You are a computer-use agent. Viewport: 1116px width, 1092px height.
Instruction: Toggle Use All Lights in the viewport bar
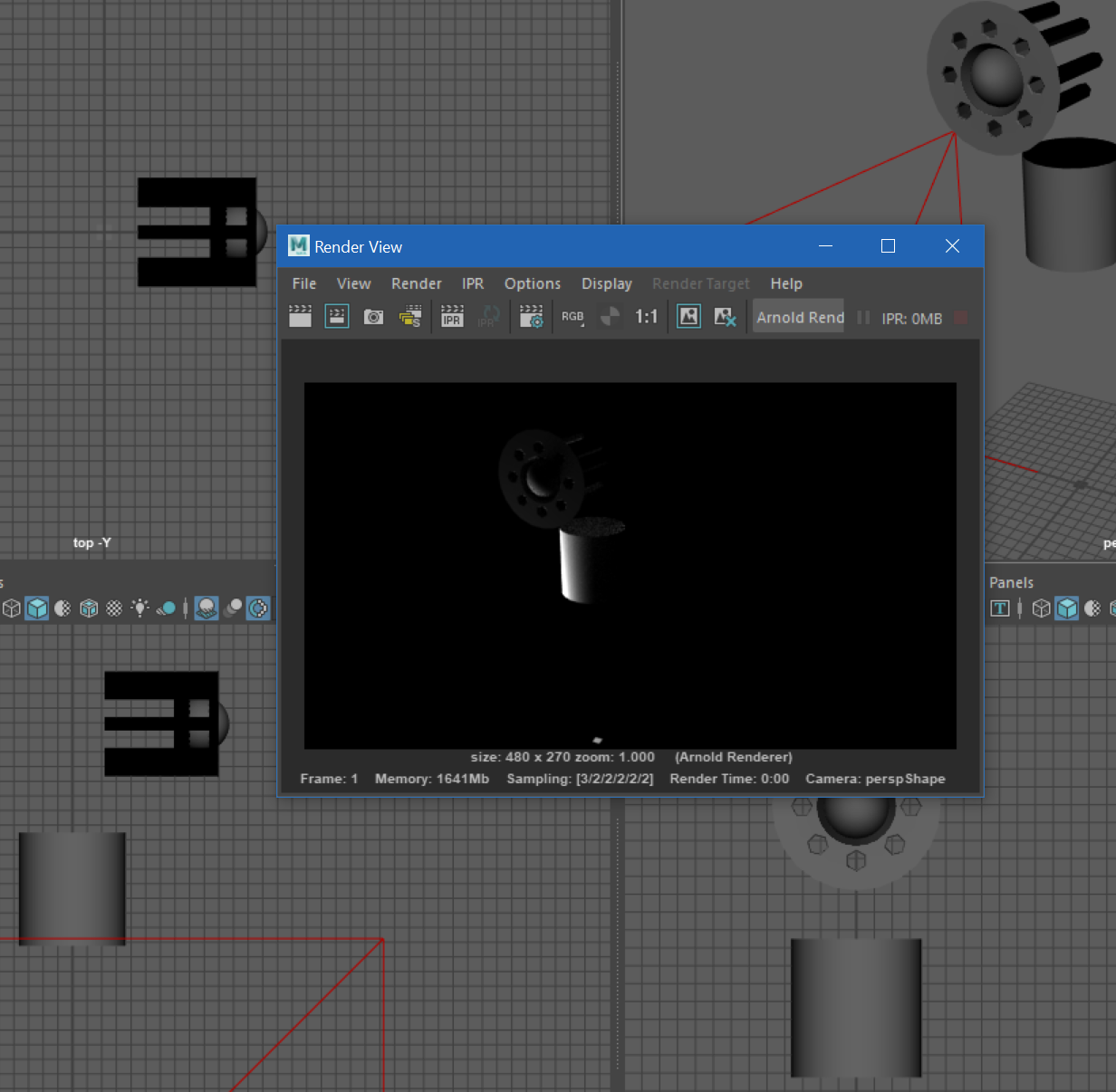coord(140,608)
